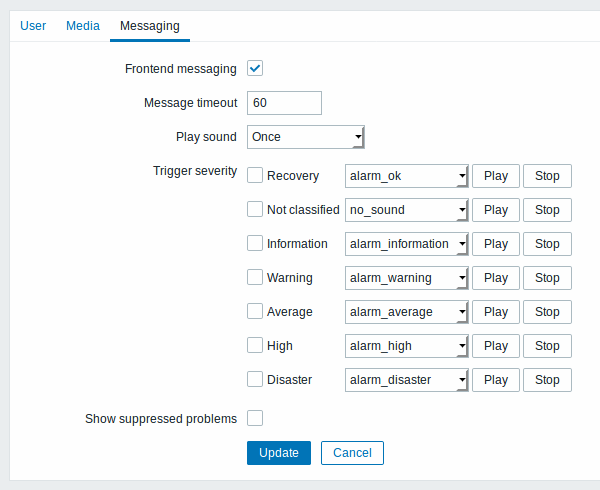
Task: Uncheck the Frontend messaging checkbox
Action: click(x=255, y=69)
